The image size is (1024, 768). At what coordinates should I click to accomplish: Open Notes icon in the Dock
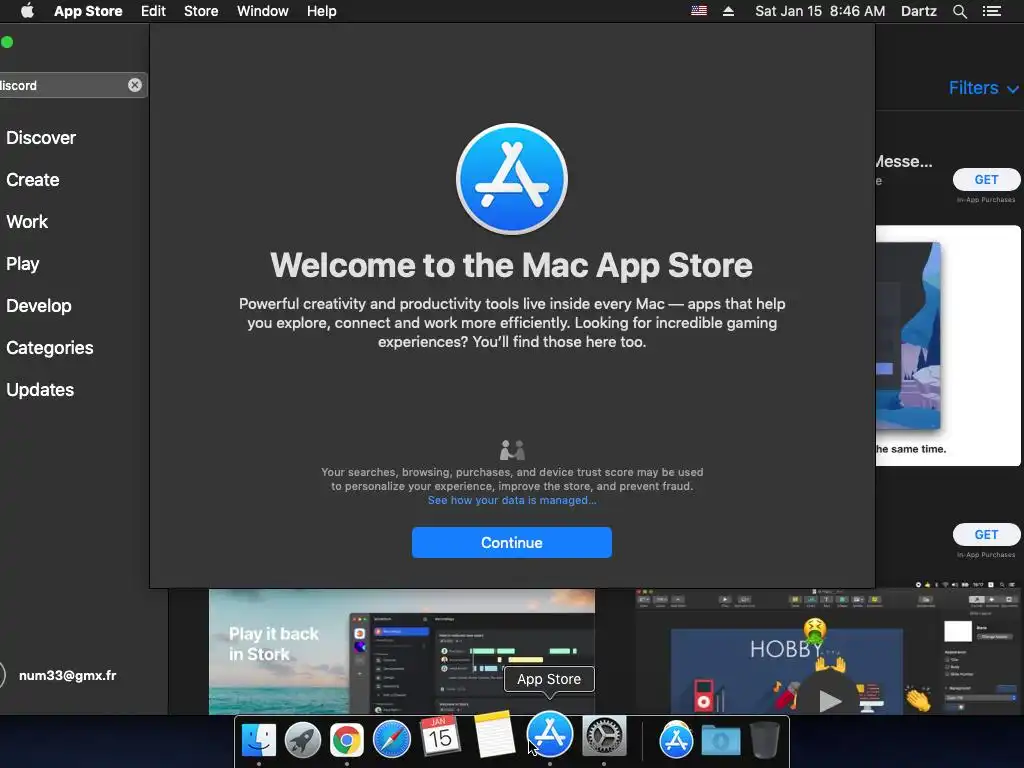(494, 735)
